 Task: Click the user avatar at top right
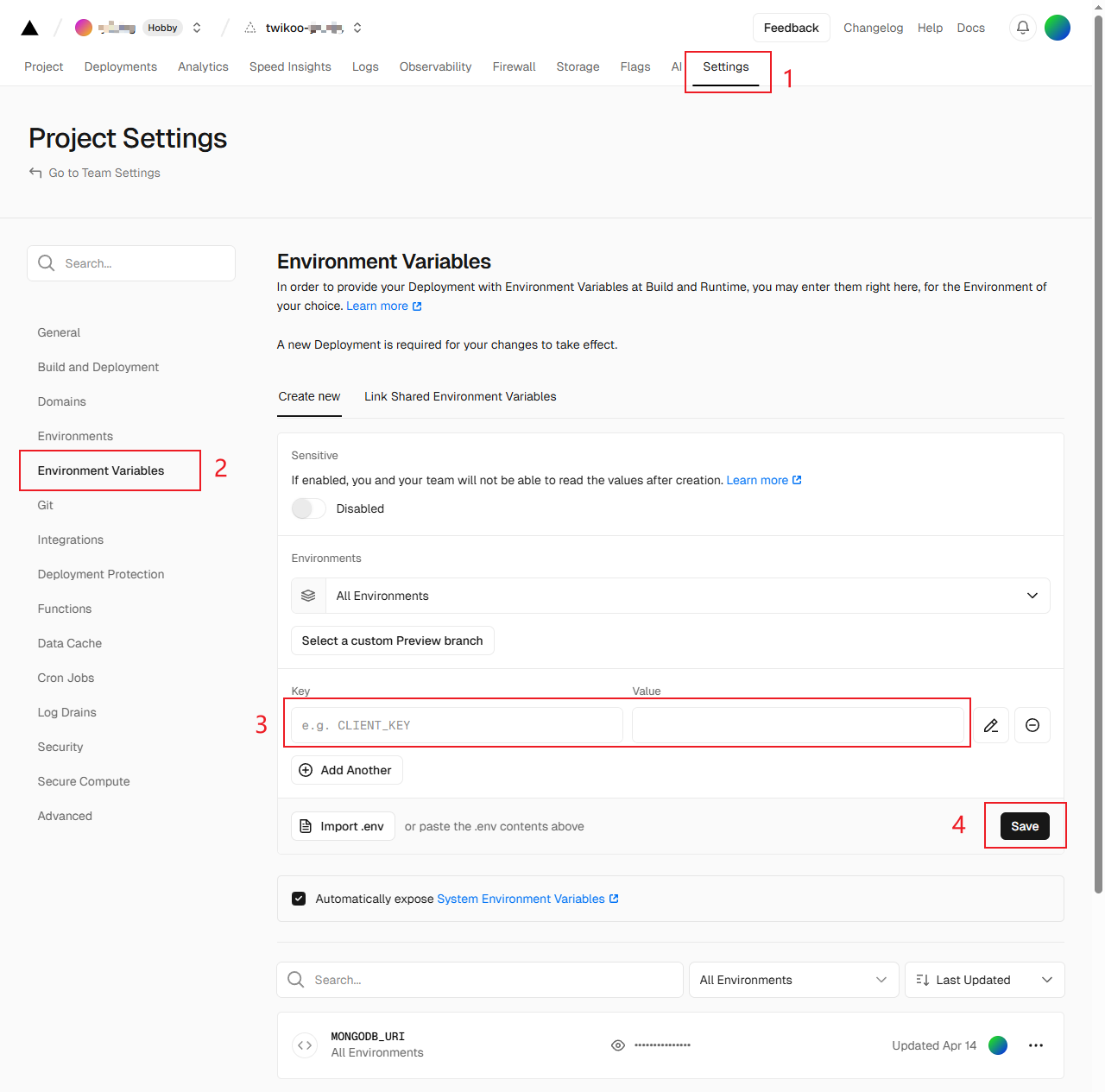[1057, 28]
